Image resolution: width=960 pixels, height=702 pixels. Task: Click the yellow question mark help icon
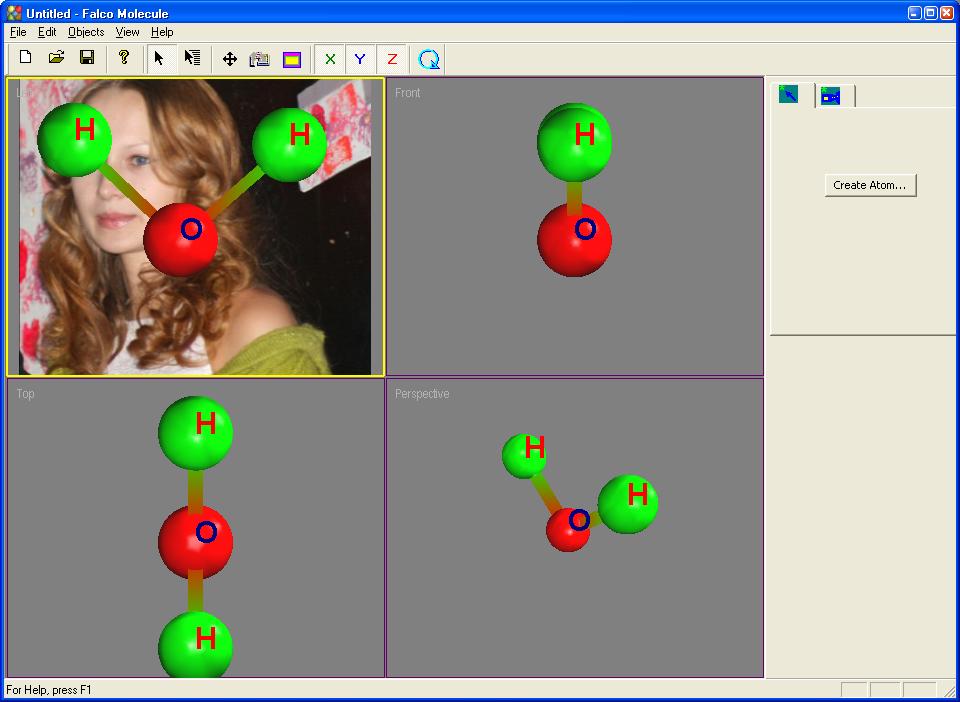coord(124,58)
